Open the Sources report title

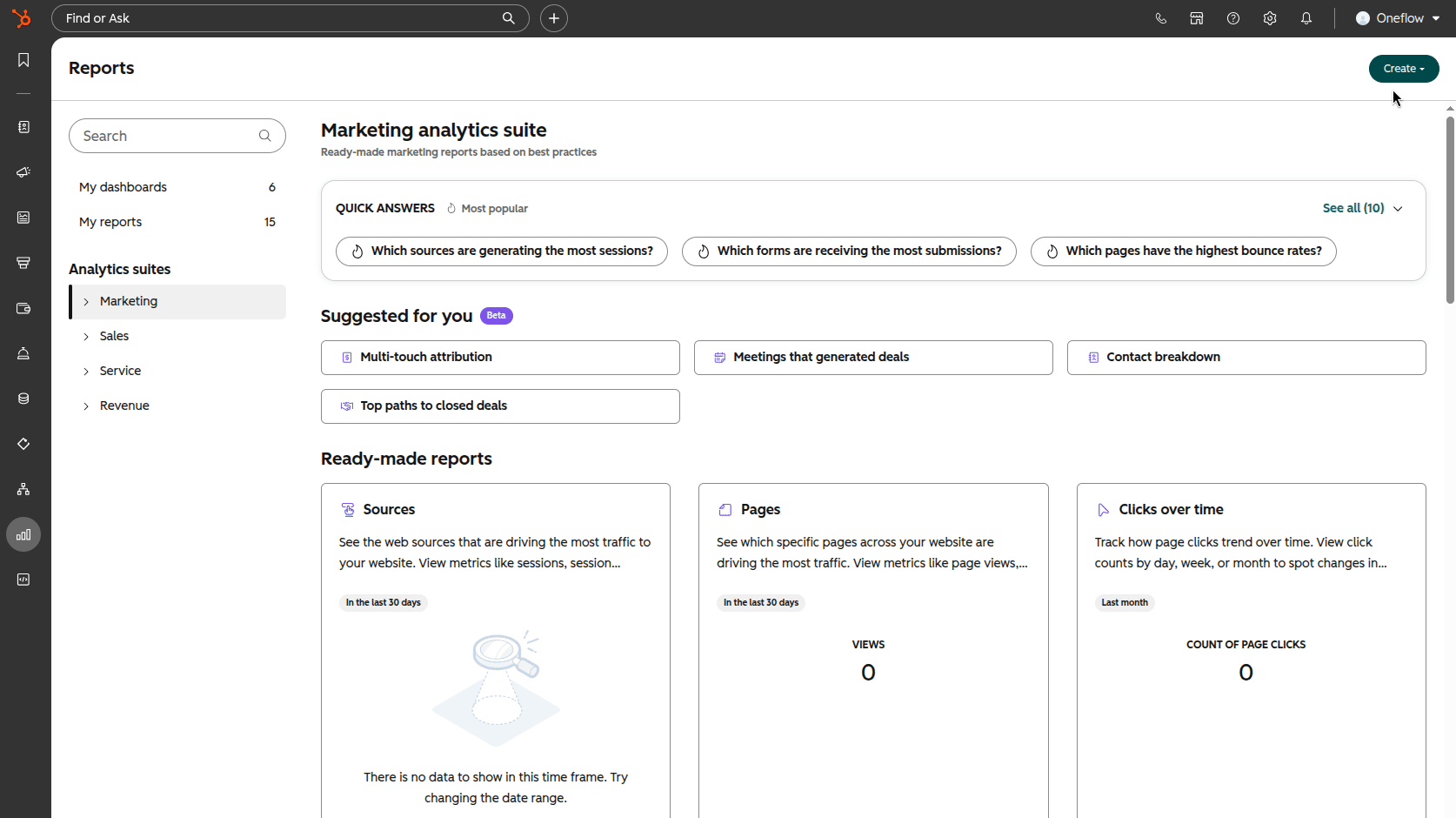389,510
